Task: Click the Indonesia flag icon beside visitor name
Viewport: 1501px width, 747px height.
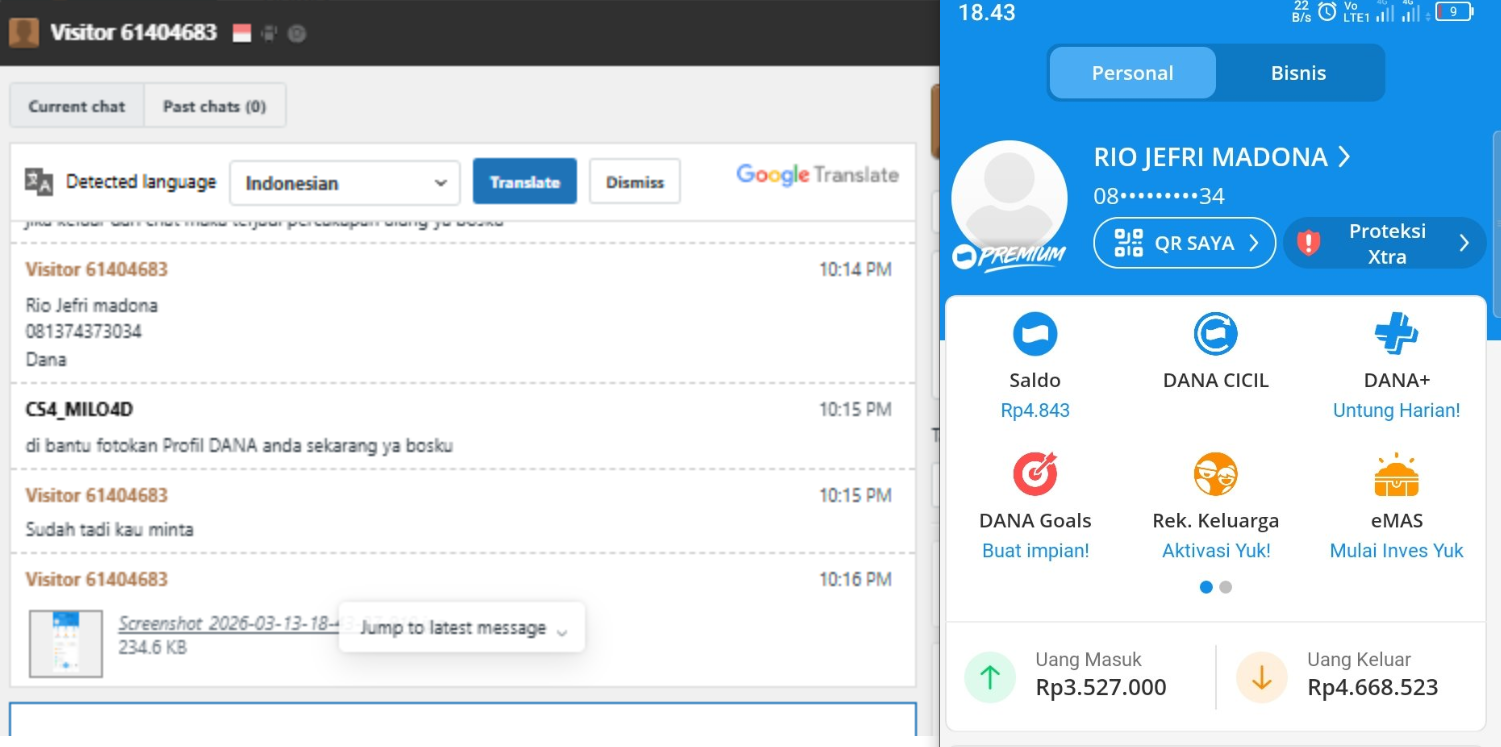Action: coord(241,33)
